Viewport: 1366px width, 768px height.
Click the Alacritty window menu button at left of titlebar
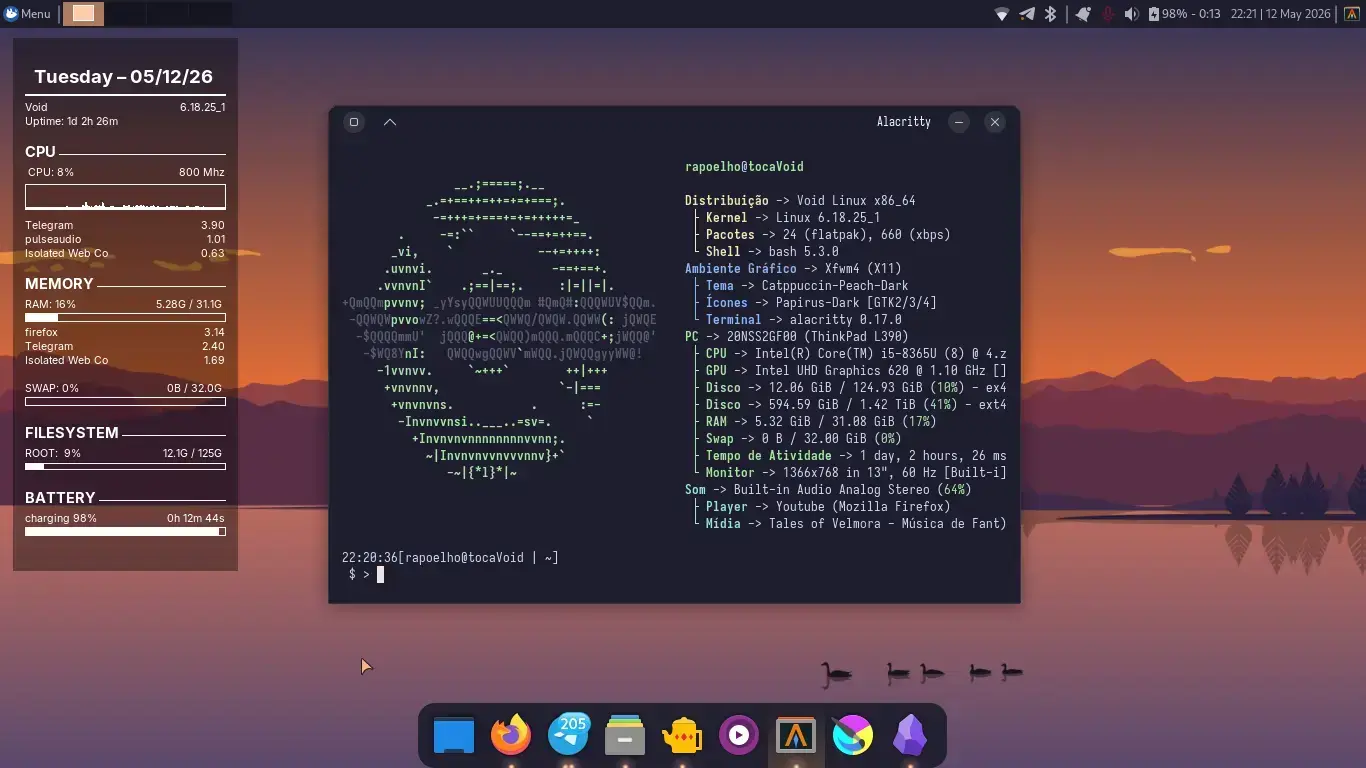point(354,122)
